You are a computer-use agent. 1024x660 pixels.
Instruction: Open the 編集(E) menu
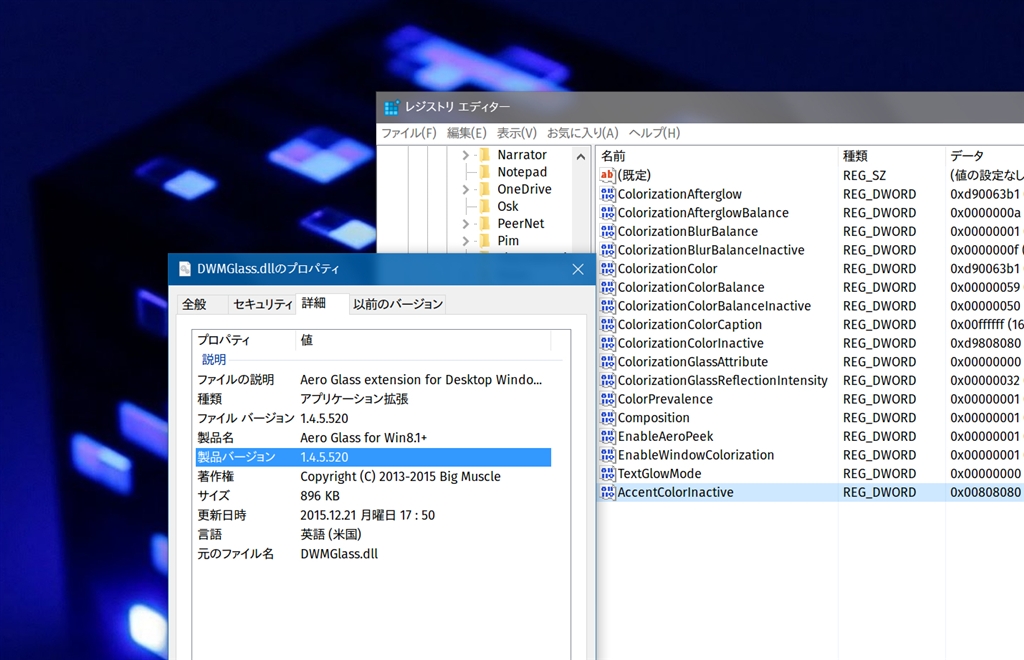pyautogui.click(x=466, y=133)
